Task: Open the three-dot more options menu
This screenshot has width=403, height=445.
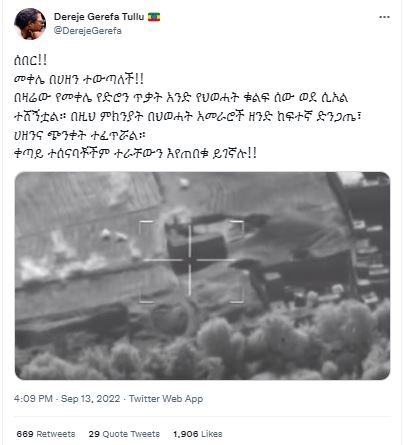Action: (x=384, y=17)
